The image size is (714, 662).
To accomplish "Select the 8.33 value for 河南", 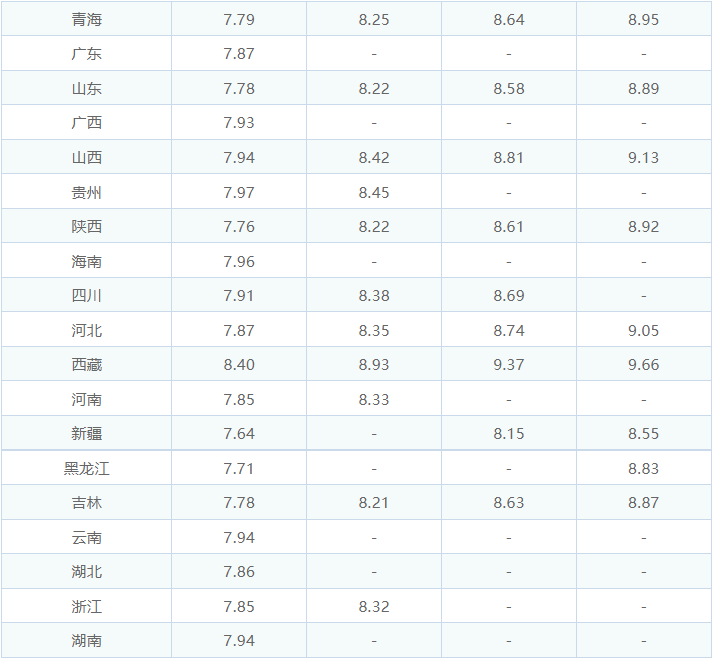I will tap(374, 400).
